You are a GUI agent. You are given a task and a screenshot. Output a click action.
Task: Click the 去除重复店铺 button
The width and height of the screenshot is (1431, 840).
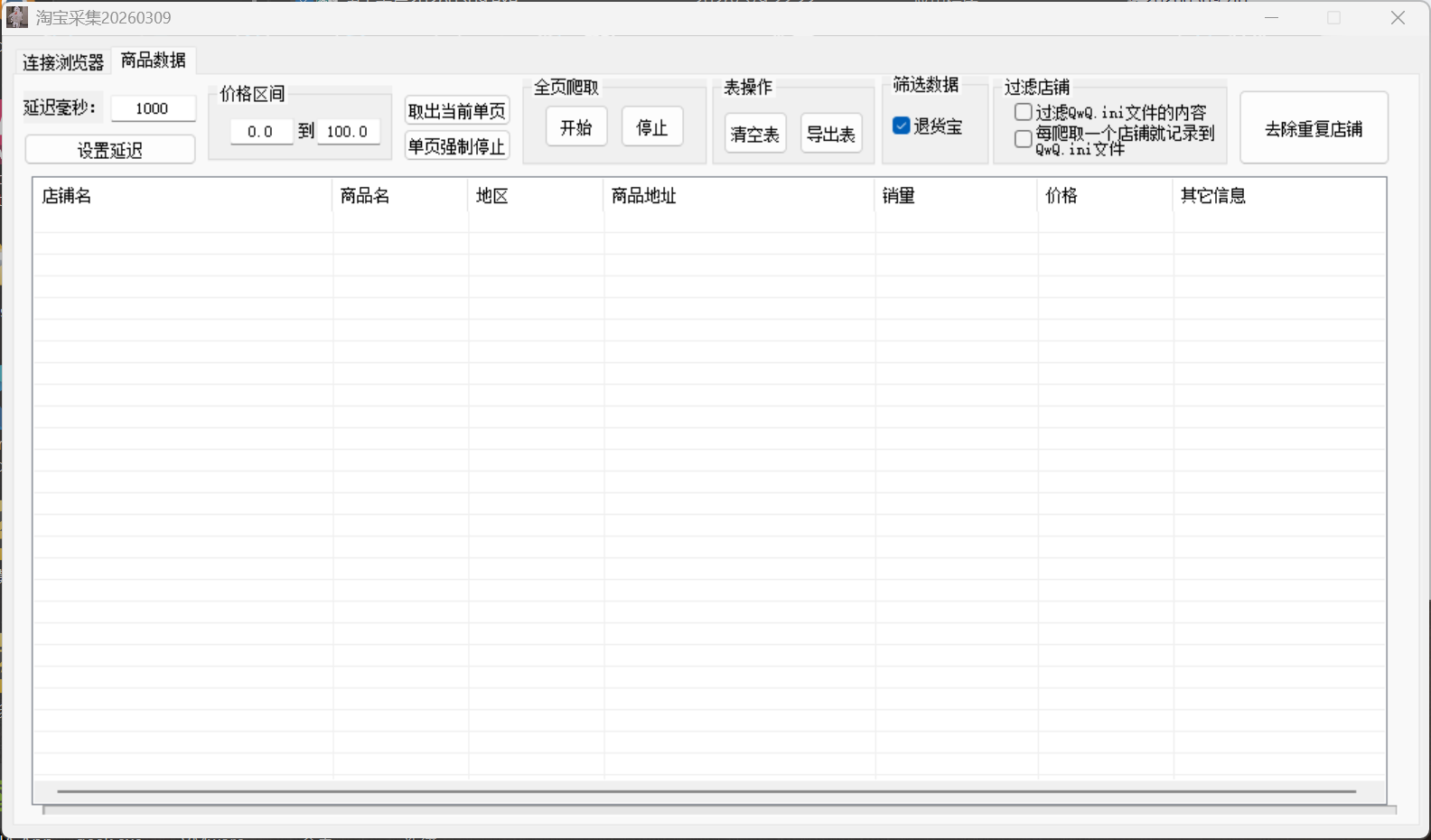pyautogui.click(x=1314, y=128)
